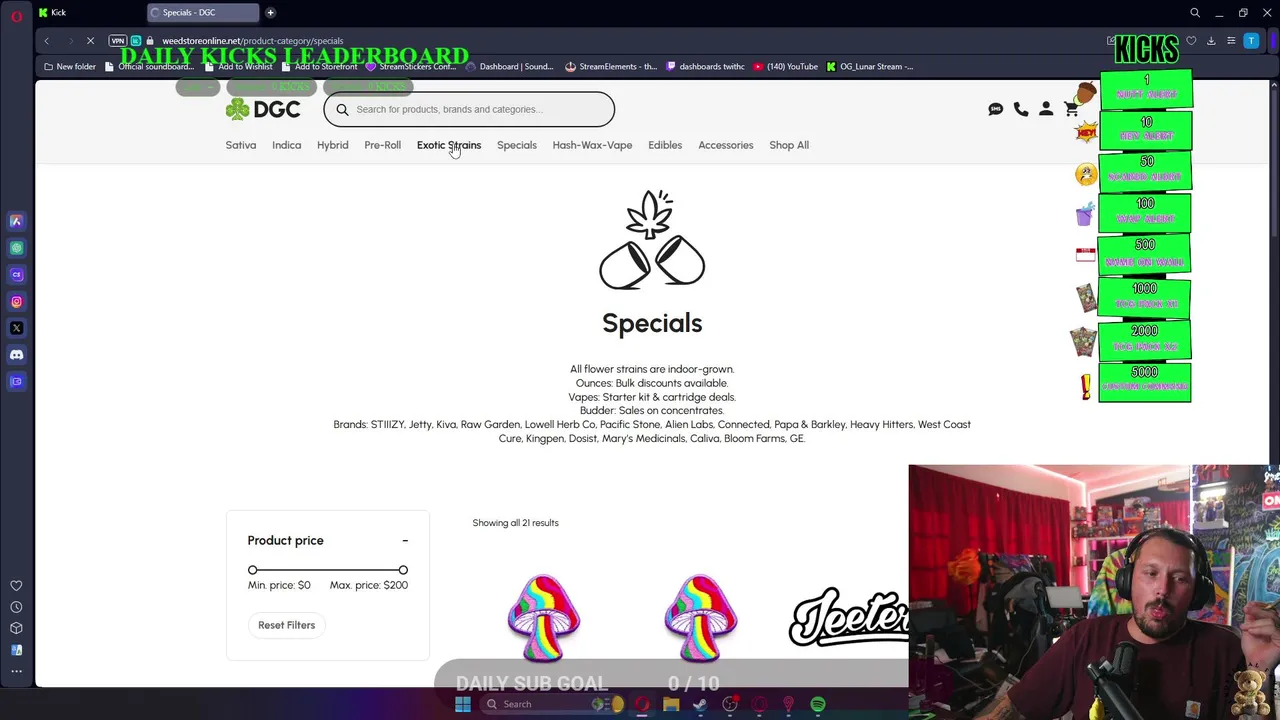Image resolution: width=1280 pixels, height=720 pixels.
Task: Open StreamStickers Conf bookmark
Action: 411,66
